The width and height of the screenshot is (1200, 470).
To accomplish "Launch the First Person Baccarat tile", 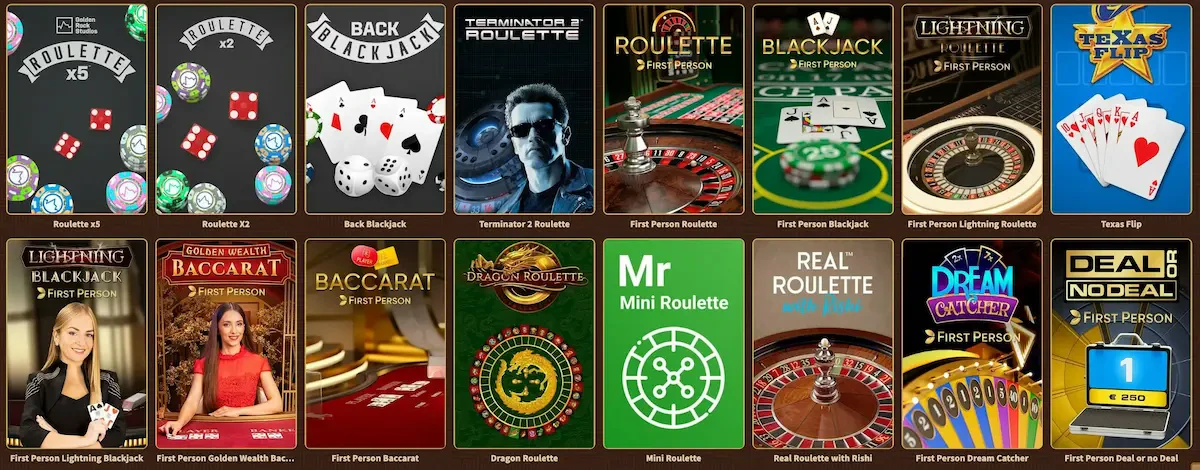I will (x=375, y=344).
